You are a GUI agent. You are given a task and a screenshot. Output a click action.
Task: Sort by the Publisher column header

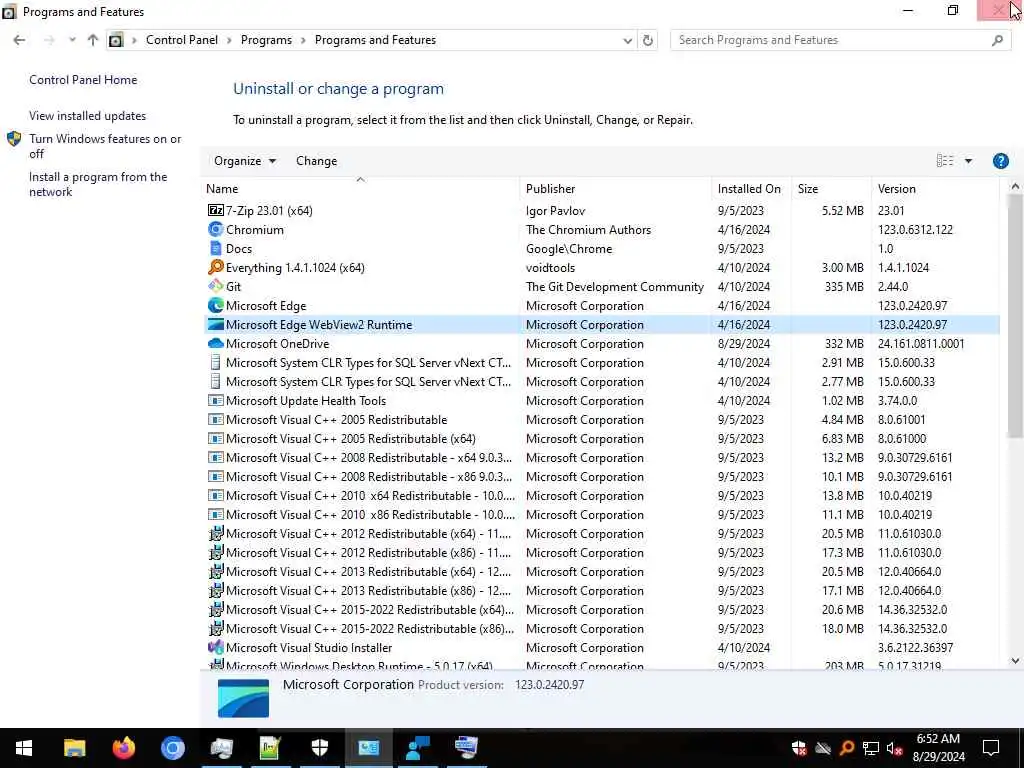(615, 188)
